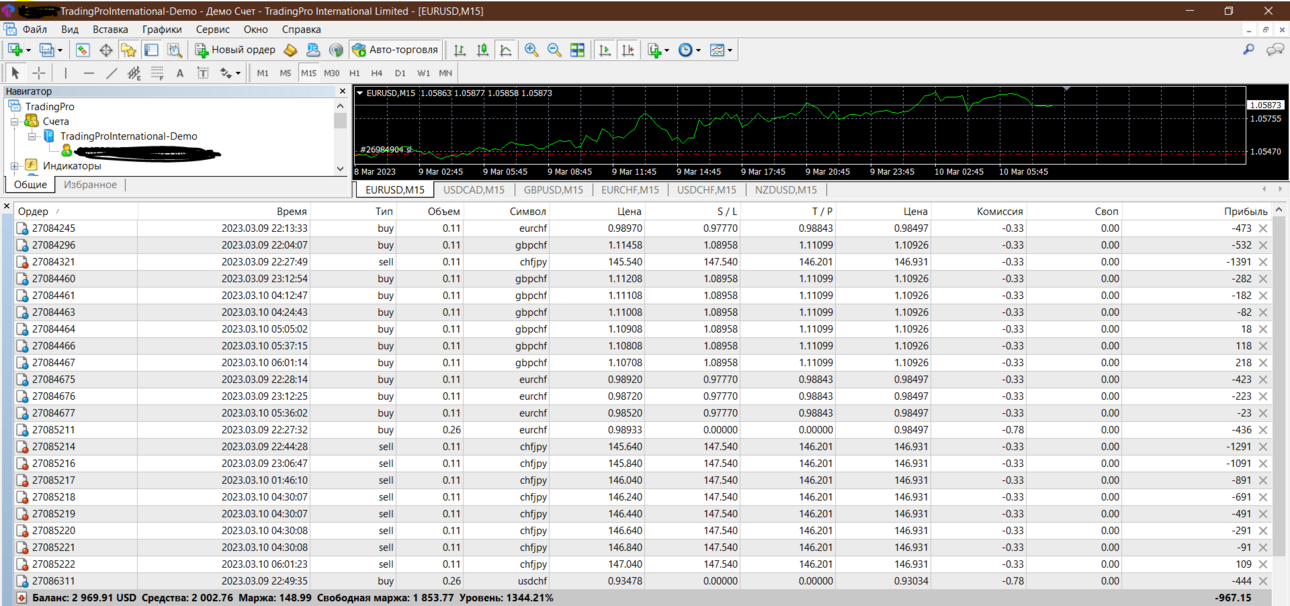This screenshot has height=606, width=1290.
Task: Switch to the GBPUSD,M15 chart tab
Action: 553,189
